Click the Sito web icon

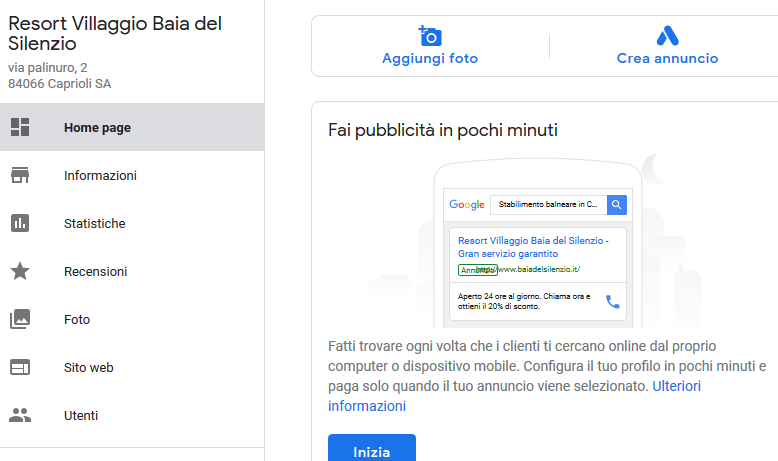[19, 367]
